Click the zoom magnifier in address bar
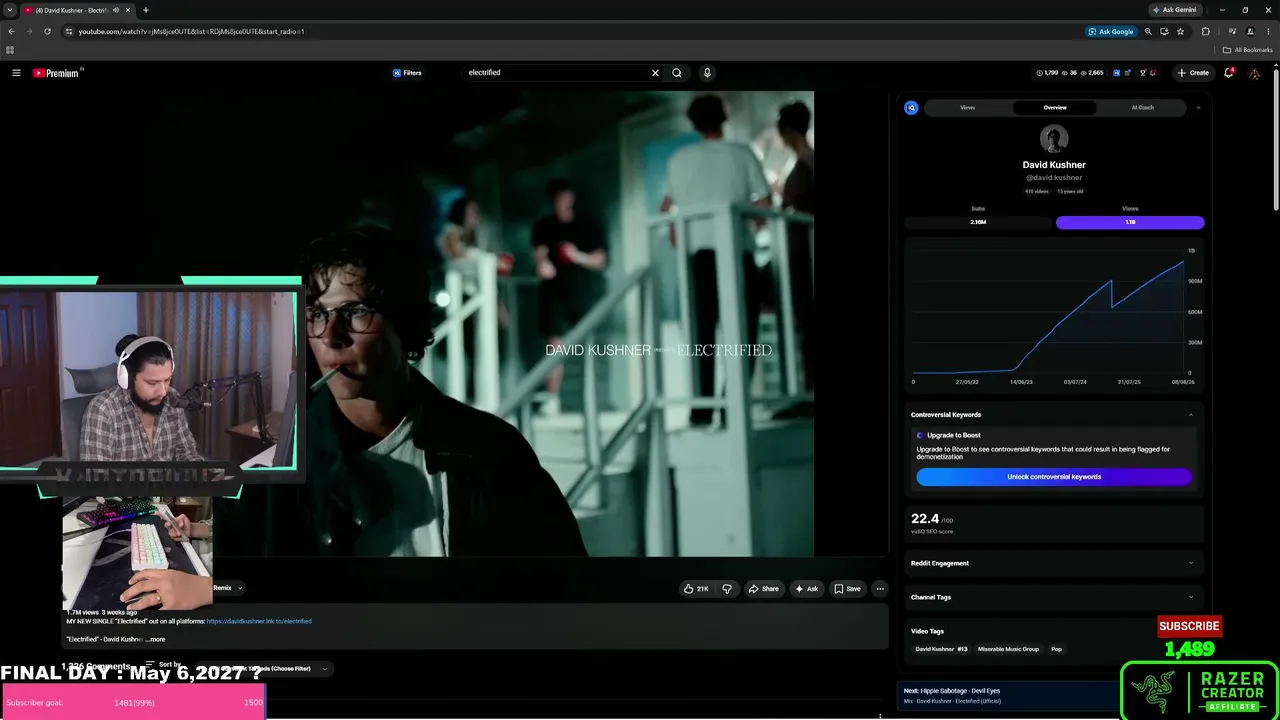The image size is (1280, 720). coord(1148,31)
